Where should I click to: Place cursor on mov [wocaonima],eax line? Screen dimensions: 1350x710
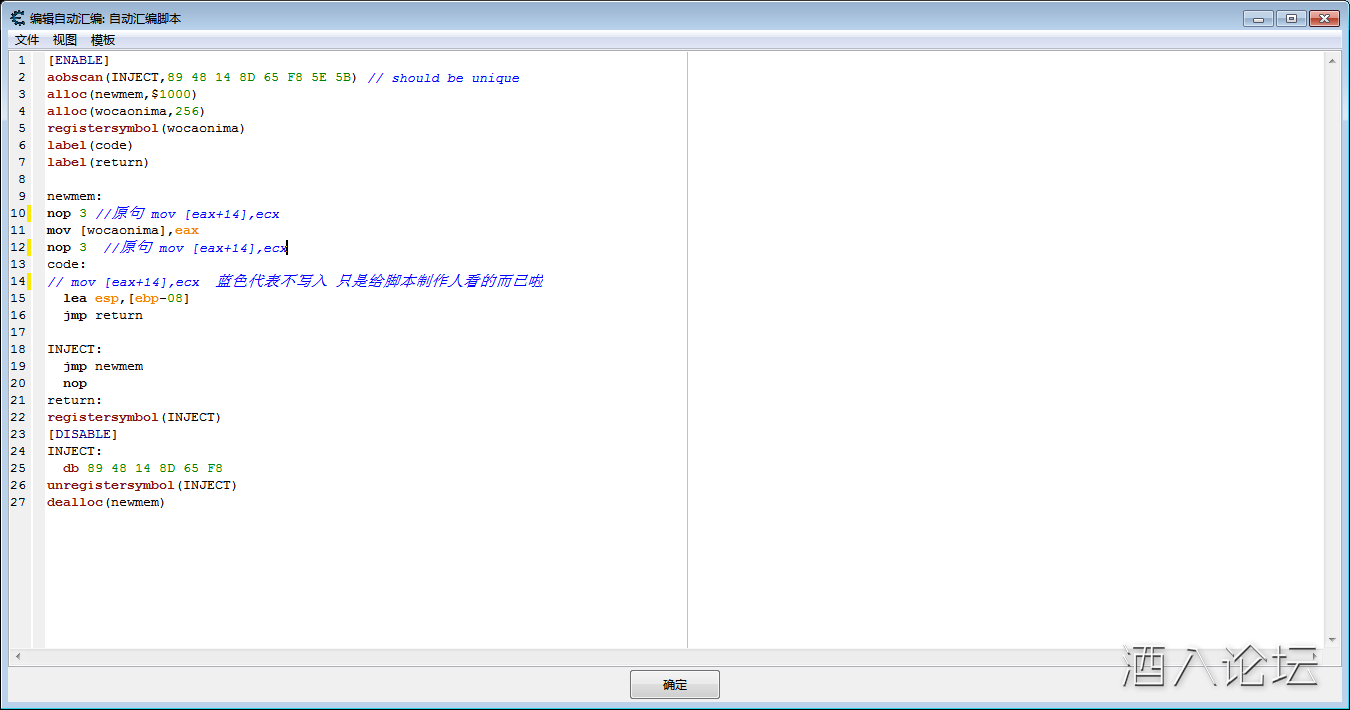pyautogui.click(x=123, y=230)
